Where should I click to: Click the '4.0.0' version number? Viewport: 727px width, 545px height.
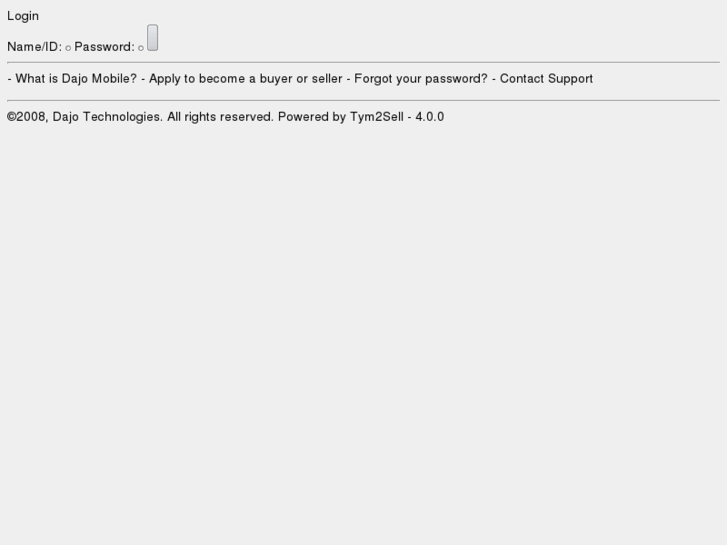430,117
